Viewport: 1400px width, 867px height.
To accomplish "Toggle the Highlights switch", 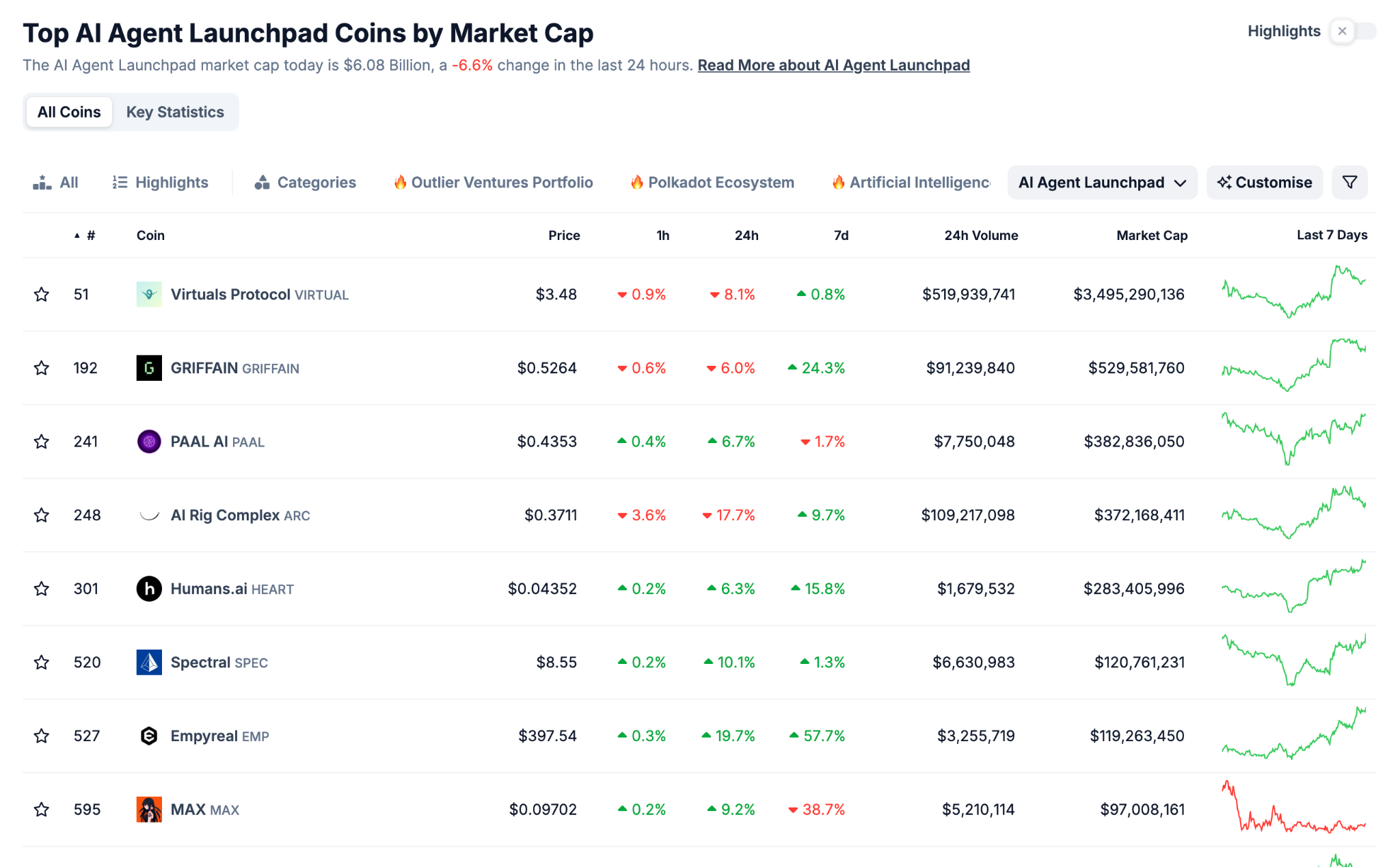I will (x=1353, y=31).
